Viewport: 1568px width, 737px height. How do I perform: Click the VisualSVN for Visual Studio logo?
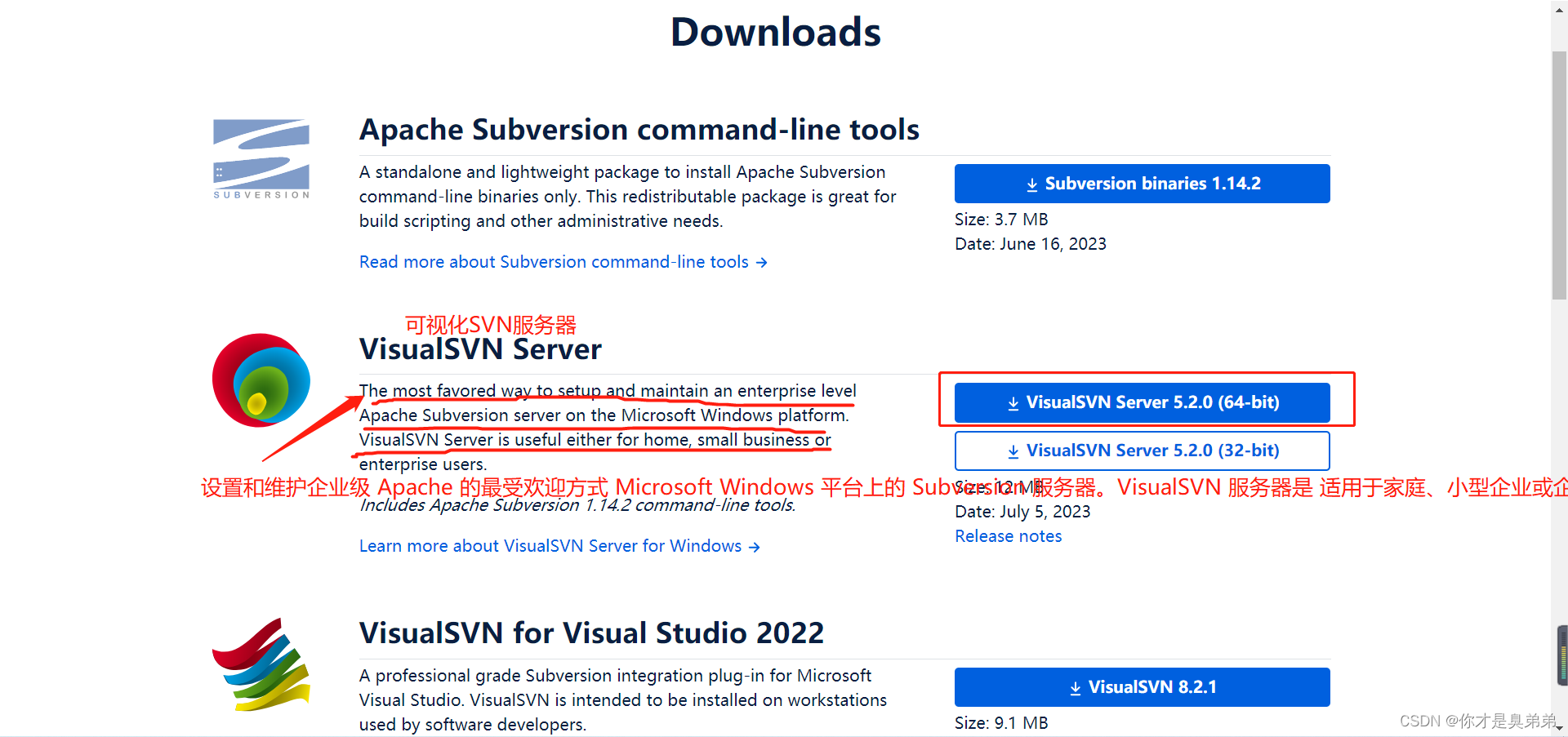point(261,664)
